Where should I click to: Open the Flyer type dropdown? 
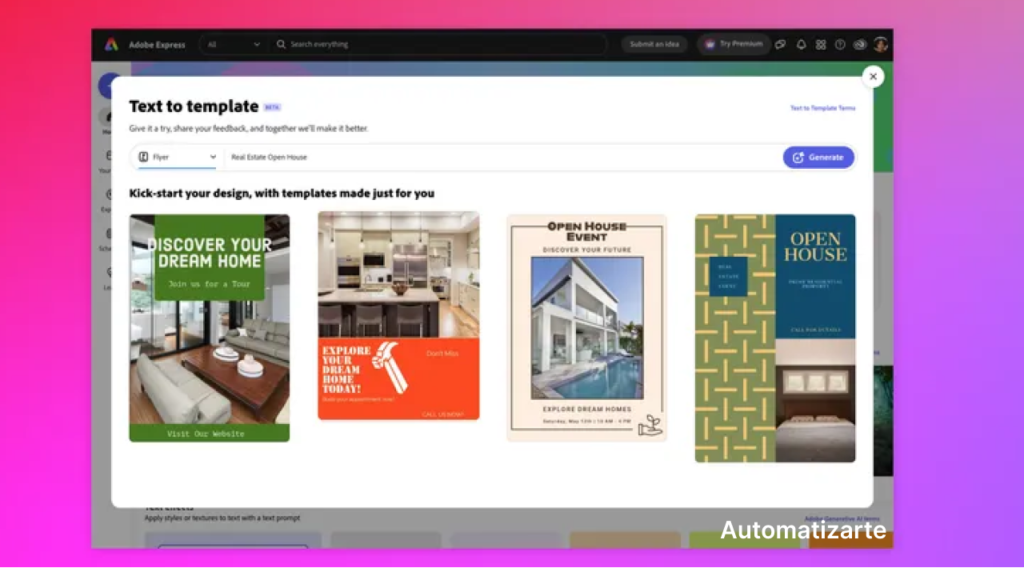point(177,157)
